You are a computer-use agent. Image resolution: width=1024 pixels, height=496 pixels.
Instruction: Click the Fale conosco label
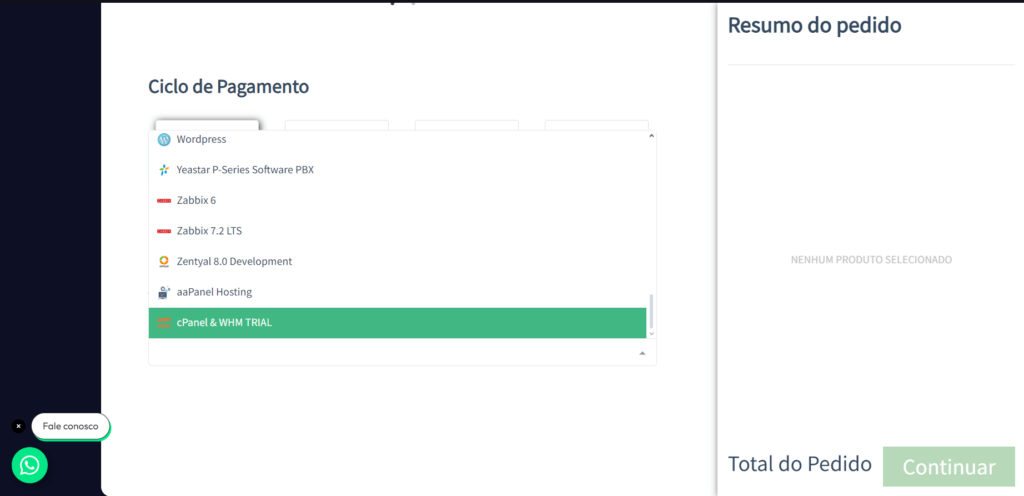71,426
